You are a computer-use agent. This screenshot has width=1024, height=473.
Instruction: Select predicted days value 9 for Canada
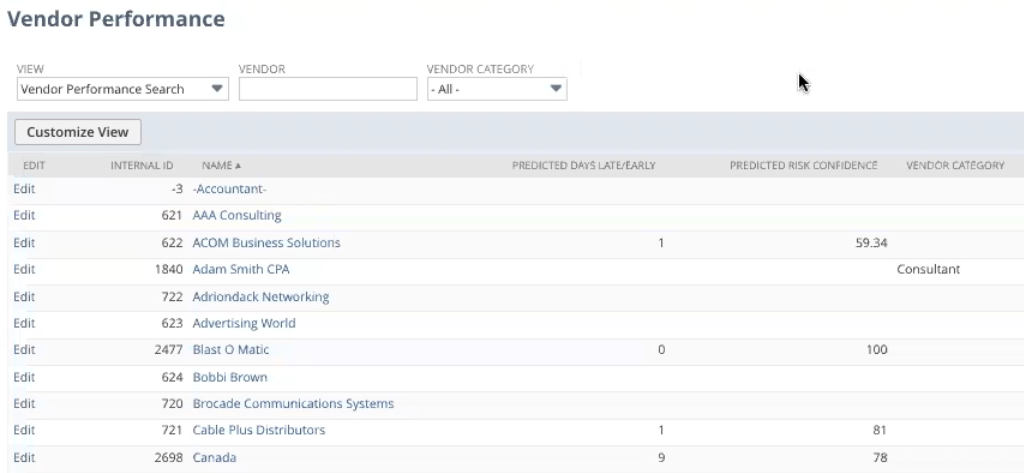(661, 457)
